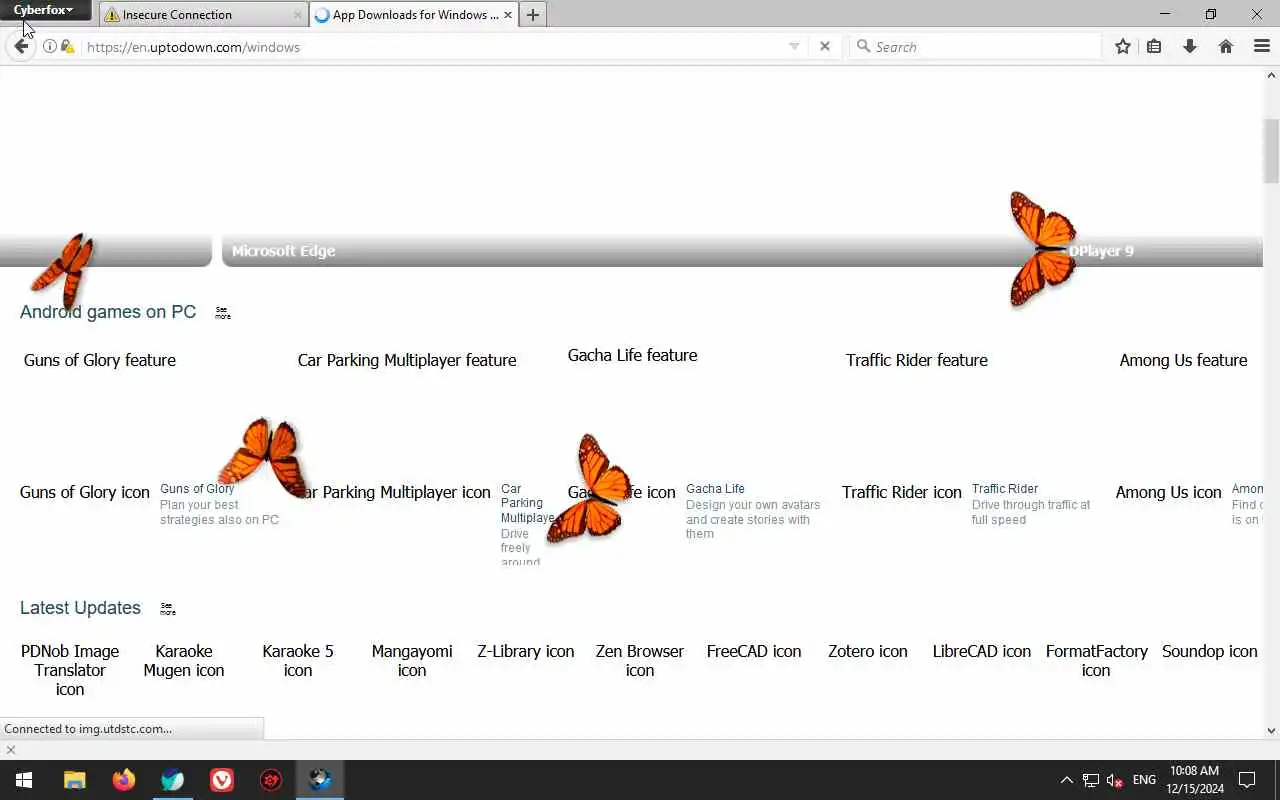Close the bottom bar with small X
The width and height of the screenshot is (1280, 800).
pyautogui.click(x=11, y=750)
